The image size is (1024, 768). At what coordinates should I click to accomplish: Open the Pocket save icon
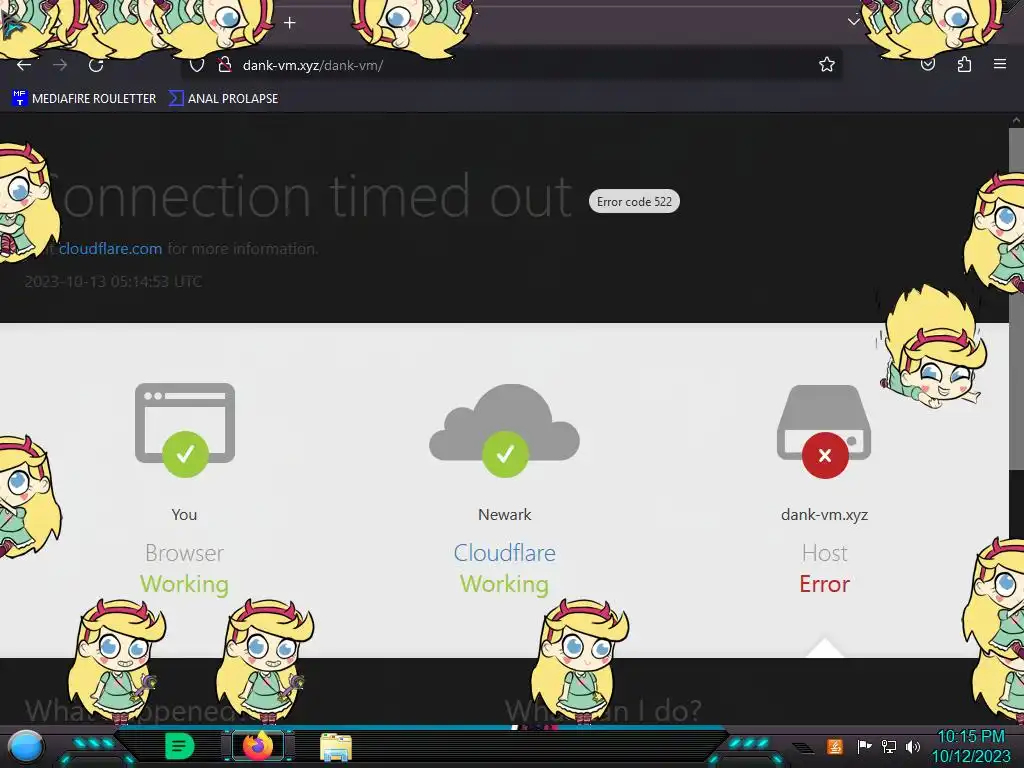tap(927, 64)
